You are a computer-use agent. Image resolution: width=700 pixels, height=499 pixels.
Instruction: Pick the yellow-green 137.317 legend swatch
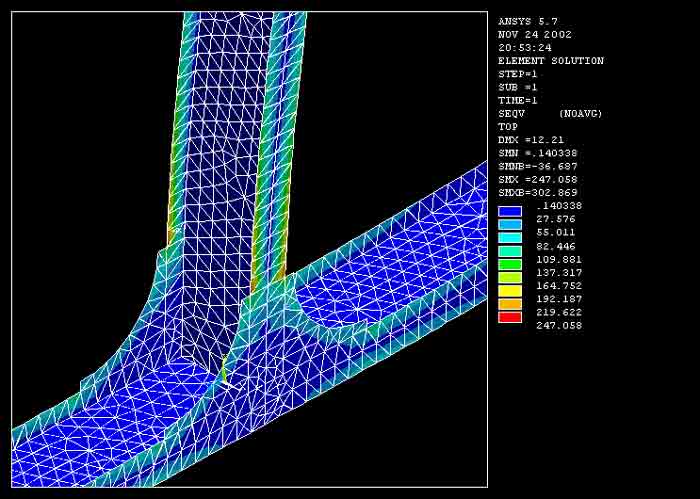click(x=510, y=278)
